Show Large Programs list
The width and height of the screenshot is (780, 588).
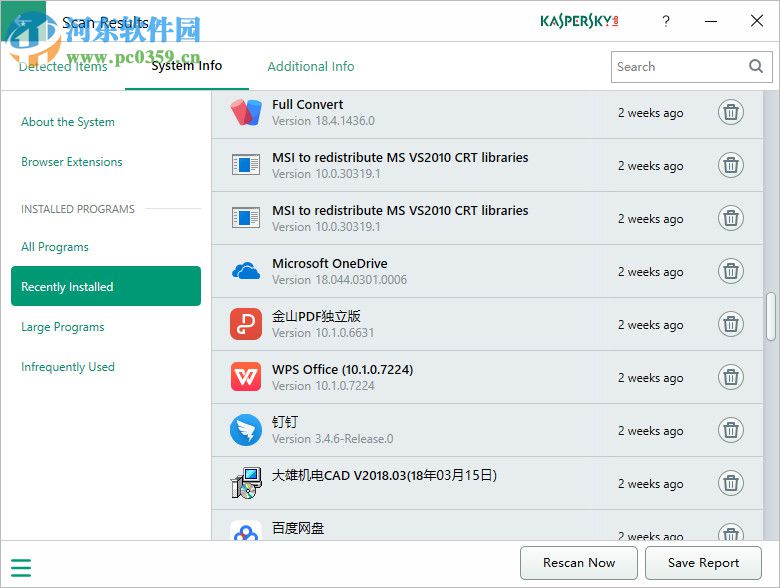pyautogui.click(x=63, y=327)
